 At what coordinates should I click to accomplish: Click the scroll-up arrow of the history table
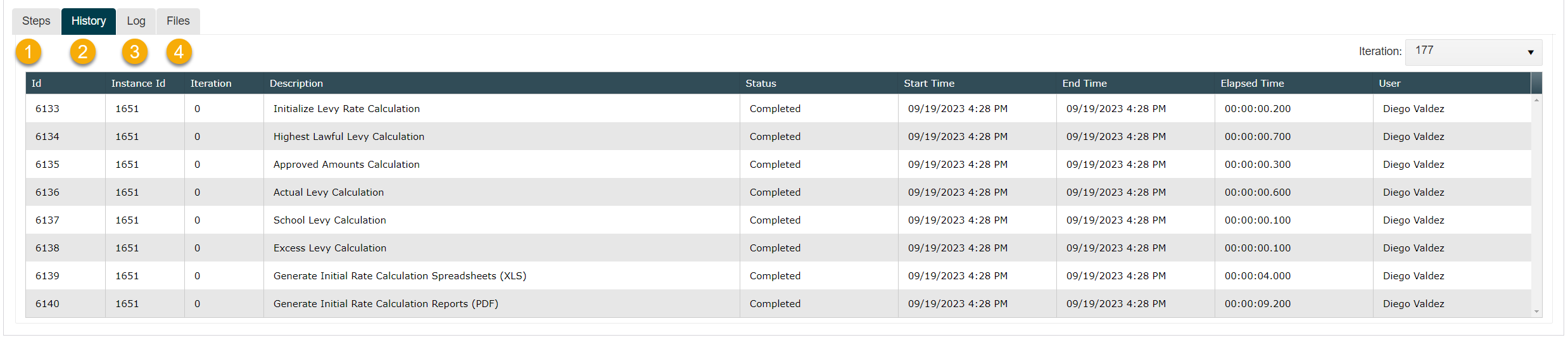pyautogui.click(x=1536, y=100)
